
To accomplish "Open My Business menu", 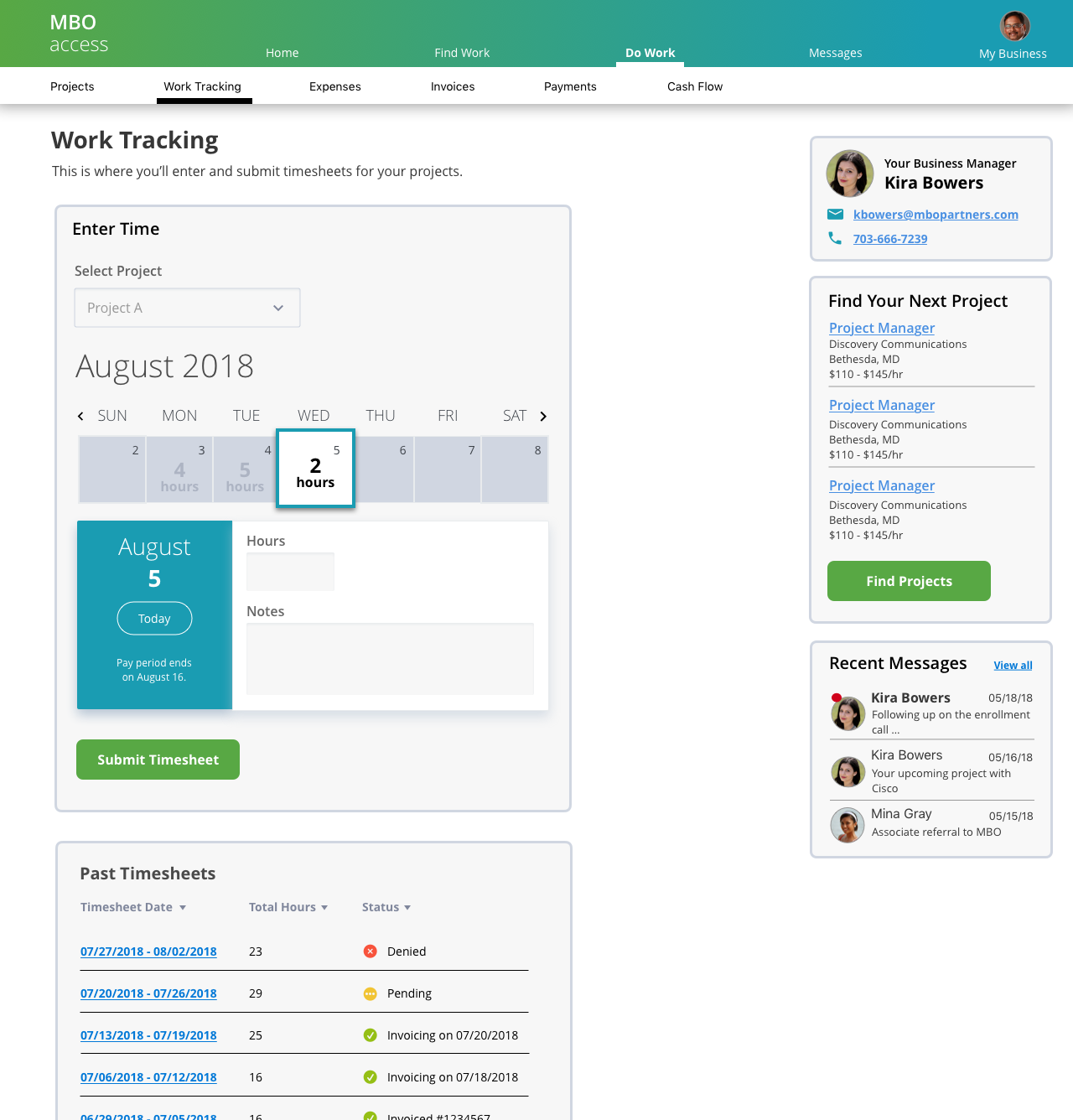I will [1013, 54].
